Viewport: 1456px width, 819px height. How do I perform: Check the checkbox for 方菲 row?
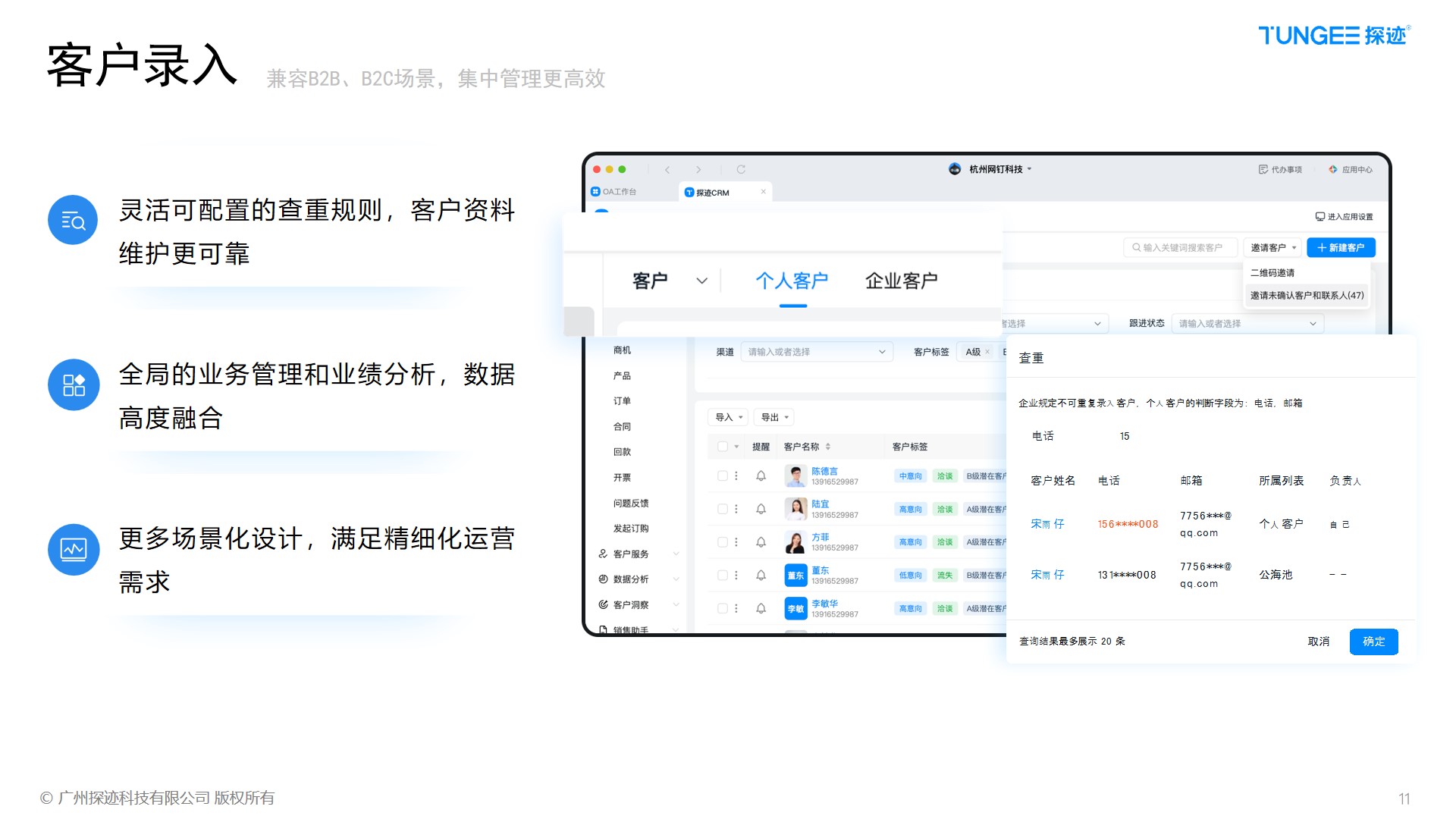pos(722,542)
